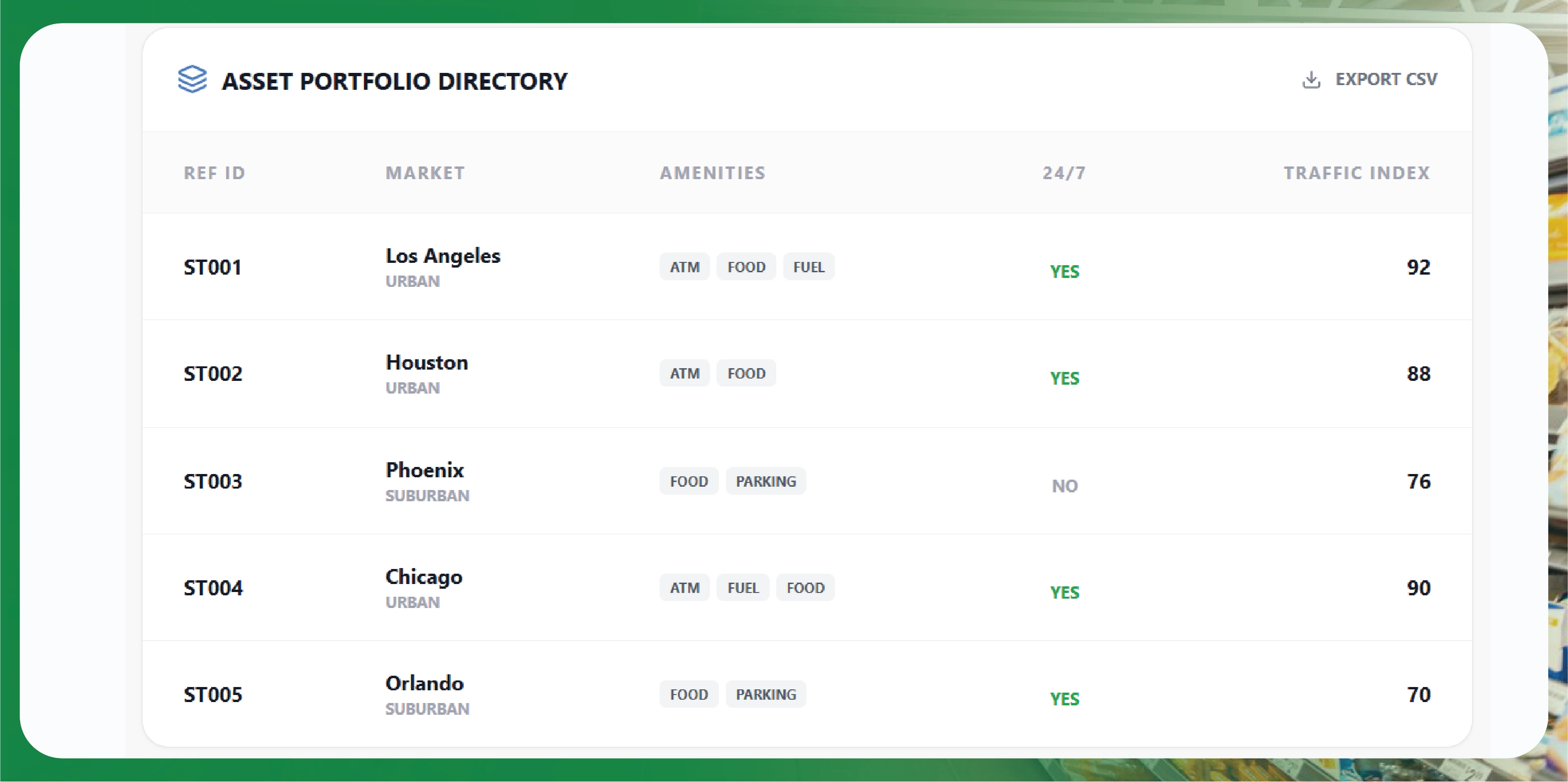Click the NO status for Phoenix
The width and height of the screenshot is (1568, 782).
pyautogui.click(x=1064, y=486)
